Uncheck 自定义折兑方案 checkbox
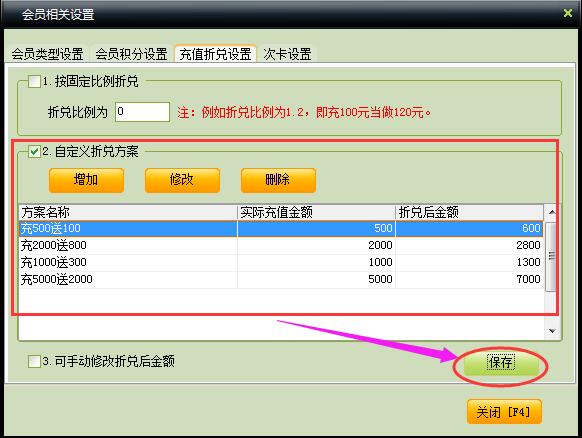Viewport: 582px width, 438px height. [35, 151]
